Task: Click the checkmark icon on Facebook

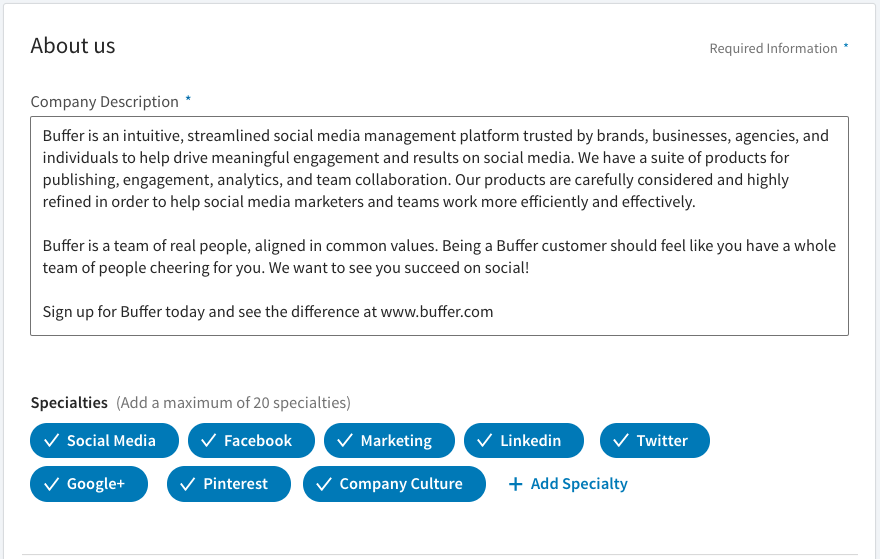Action: 208,441
